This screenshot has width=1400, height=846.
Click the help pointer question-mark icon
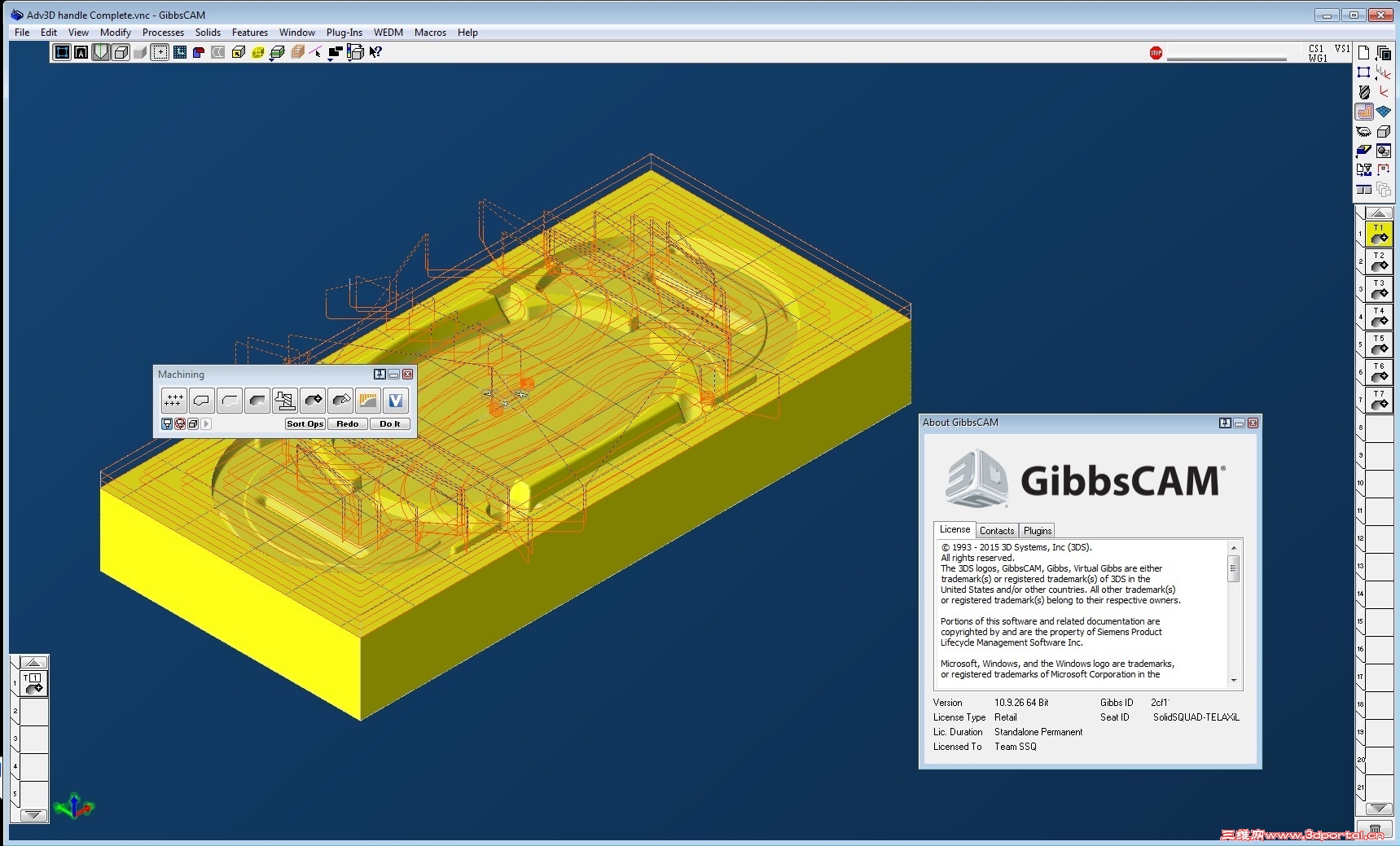pyautogui.click(x=375, y=52)
